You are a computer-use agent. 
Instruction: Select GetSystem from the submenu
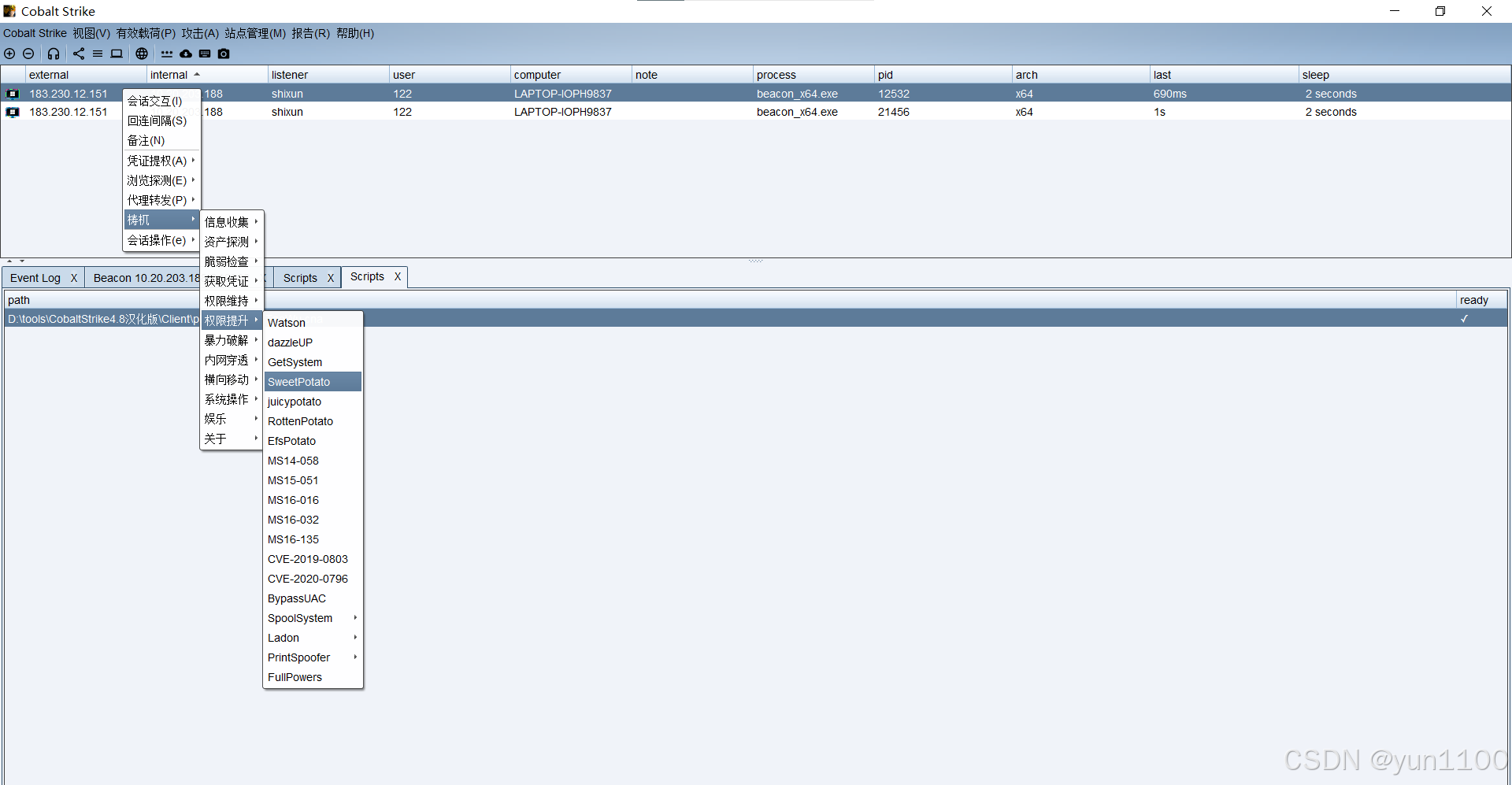click(313, 362)
